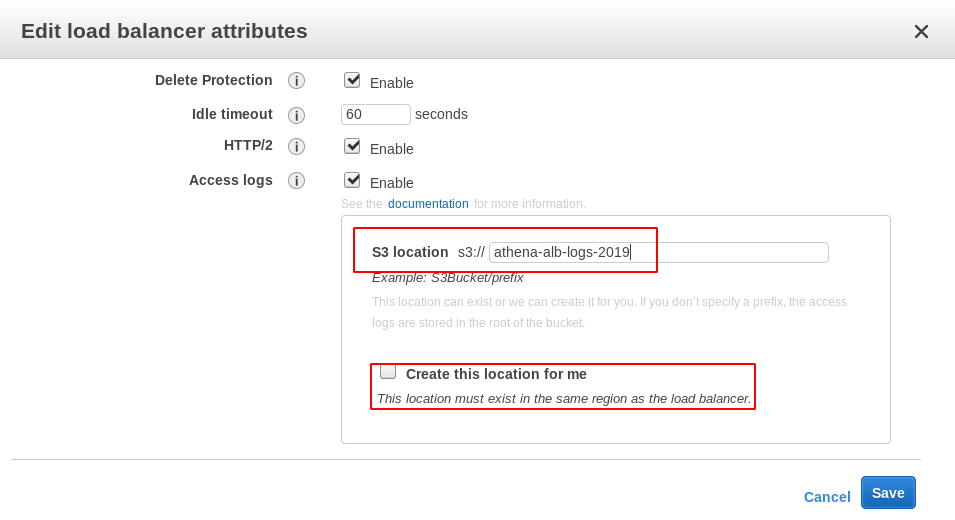Click the Enable label next to Delete Protection
This screenshot has width=955, height=520.
click(x=392, y=83)
